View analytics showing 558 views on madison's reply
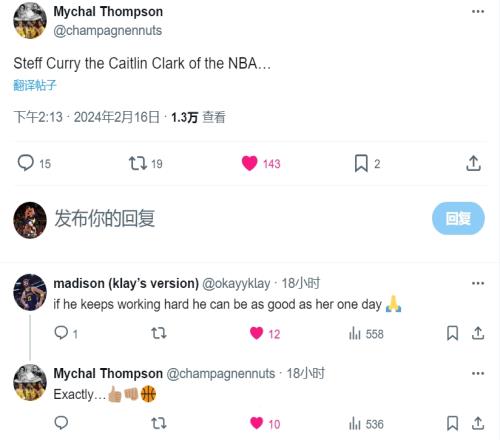The height and width of the screenshot is (440, 500). point(366,334)
